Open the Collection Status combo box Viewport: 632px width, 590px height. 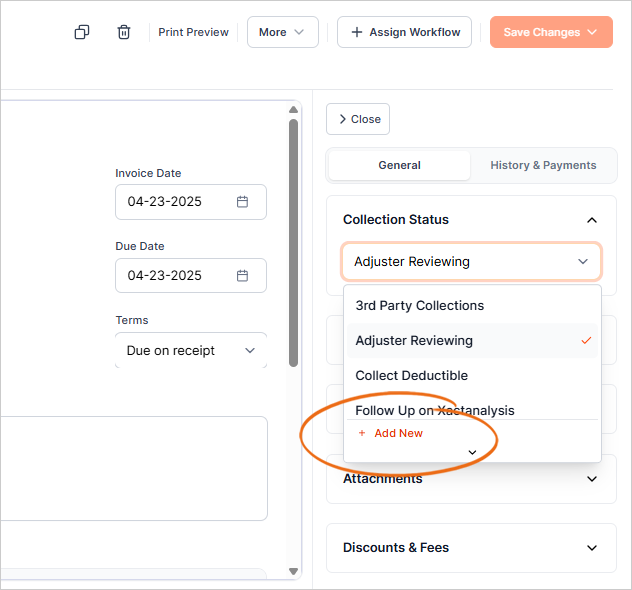[471, 262]
